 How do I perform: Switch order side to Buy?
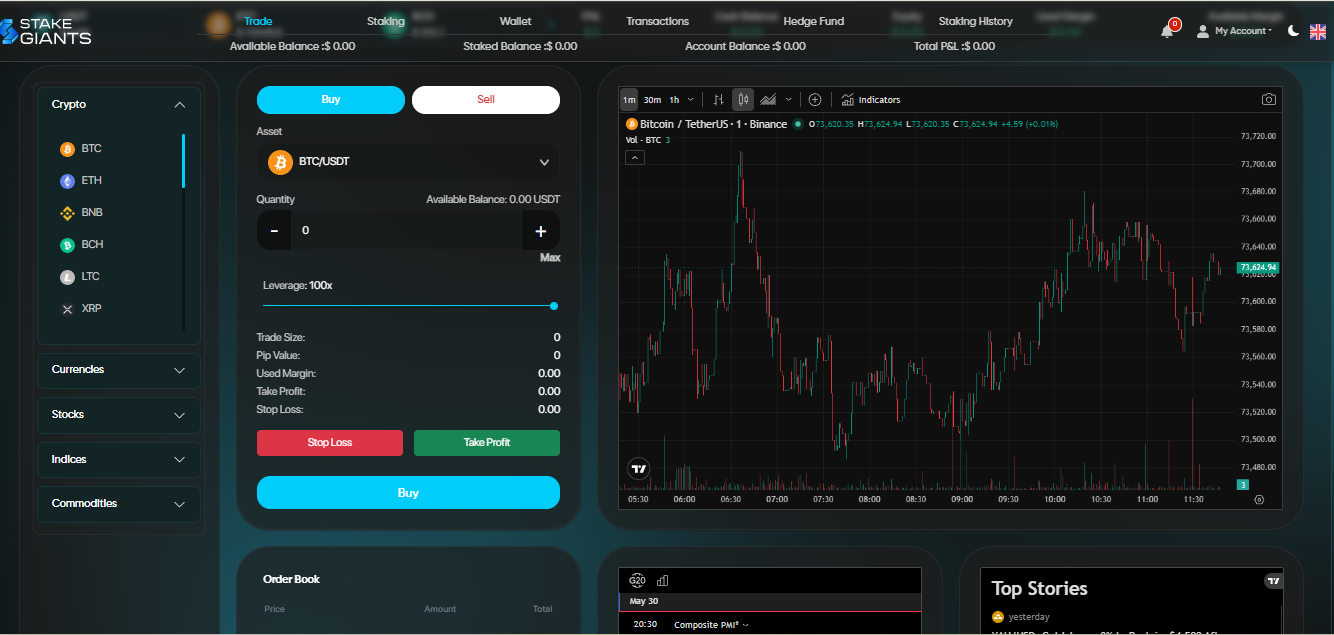[x=331, y=100]
